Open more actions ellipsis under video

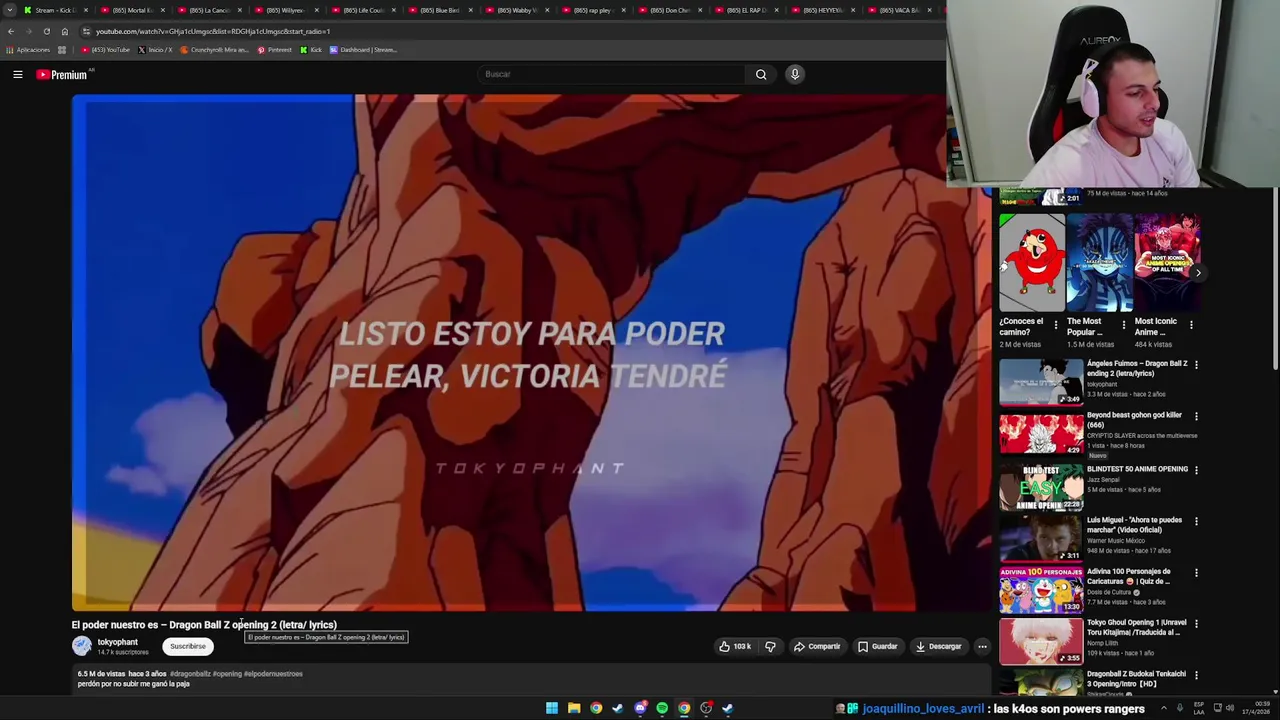tap(982, 646)
